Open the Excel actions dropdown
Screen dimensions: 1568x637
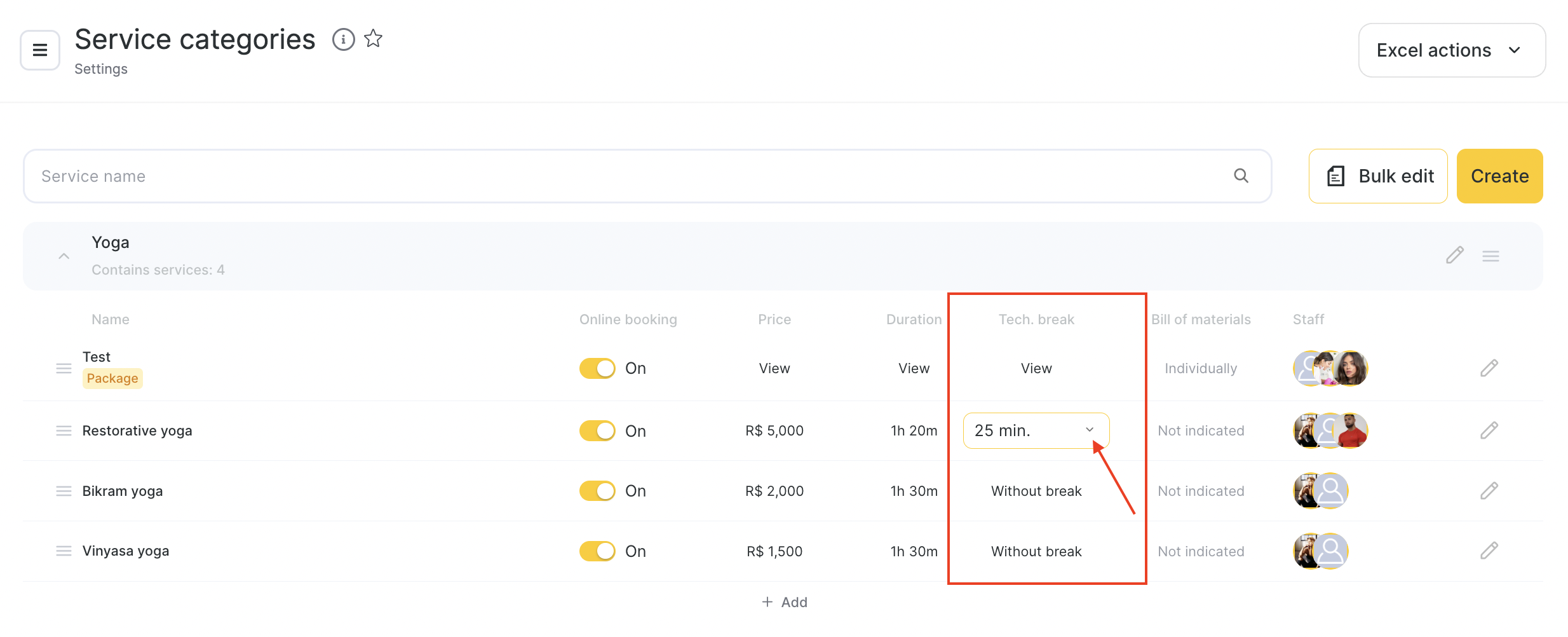[1452, 50]
